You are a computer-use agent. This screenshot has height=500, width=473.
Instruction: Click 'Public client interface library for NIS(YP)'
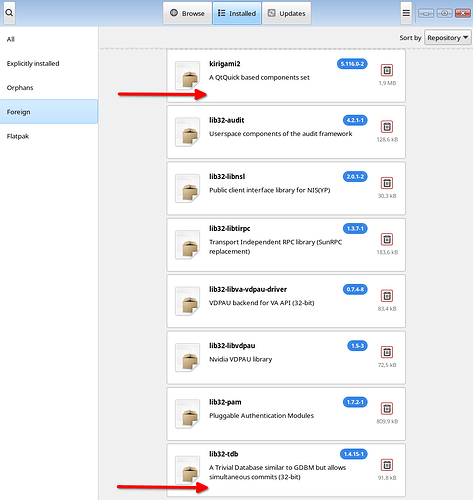point(270,190)
